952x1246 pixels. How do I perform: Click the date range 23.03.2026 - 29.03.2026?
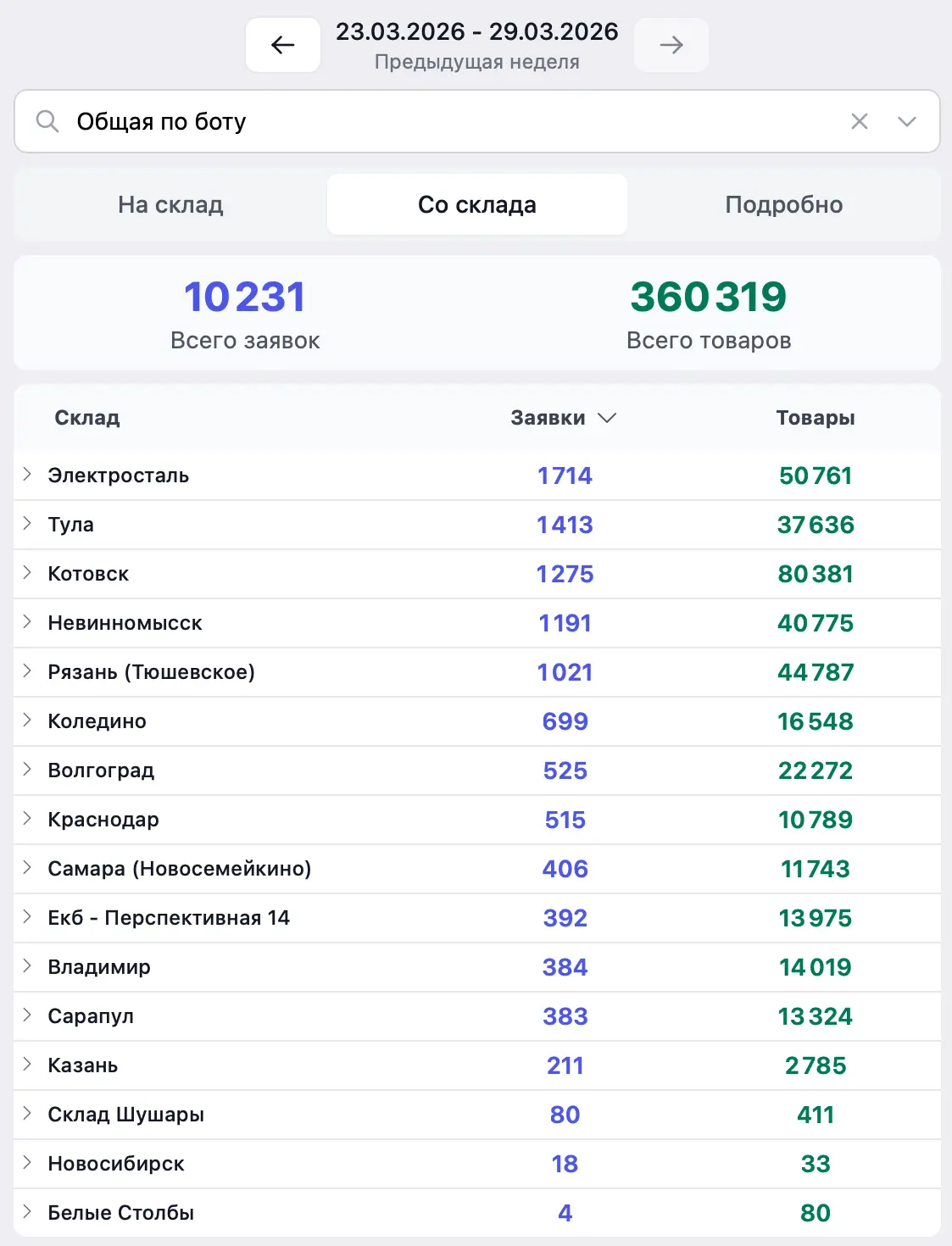pos(476,32)
